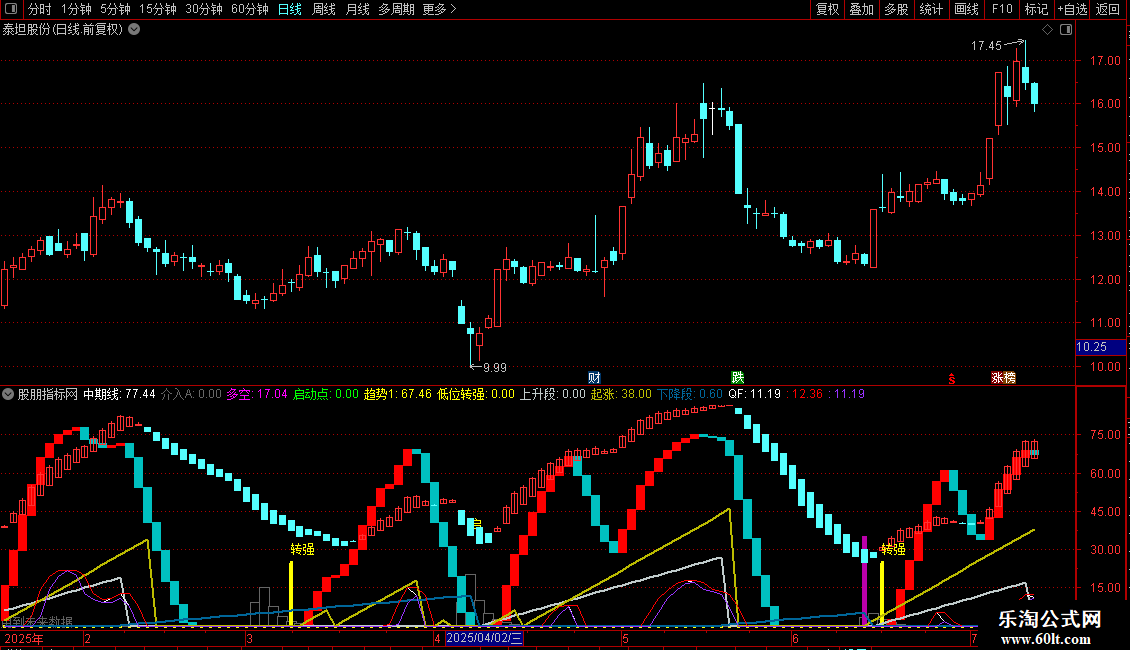The width and height of the screenshot is (1130, 650).
Task: Open the 统计 statistics tool
Action: coord(931,9)
